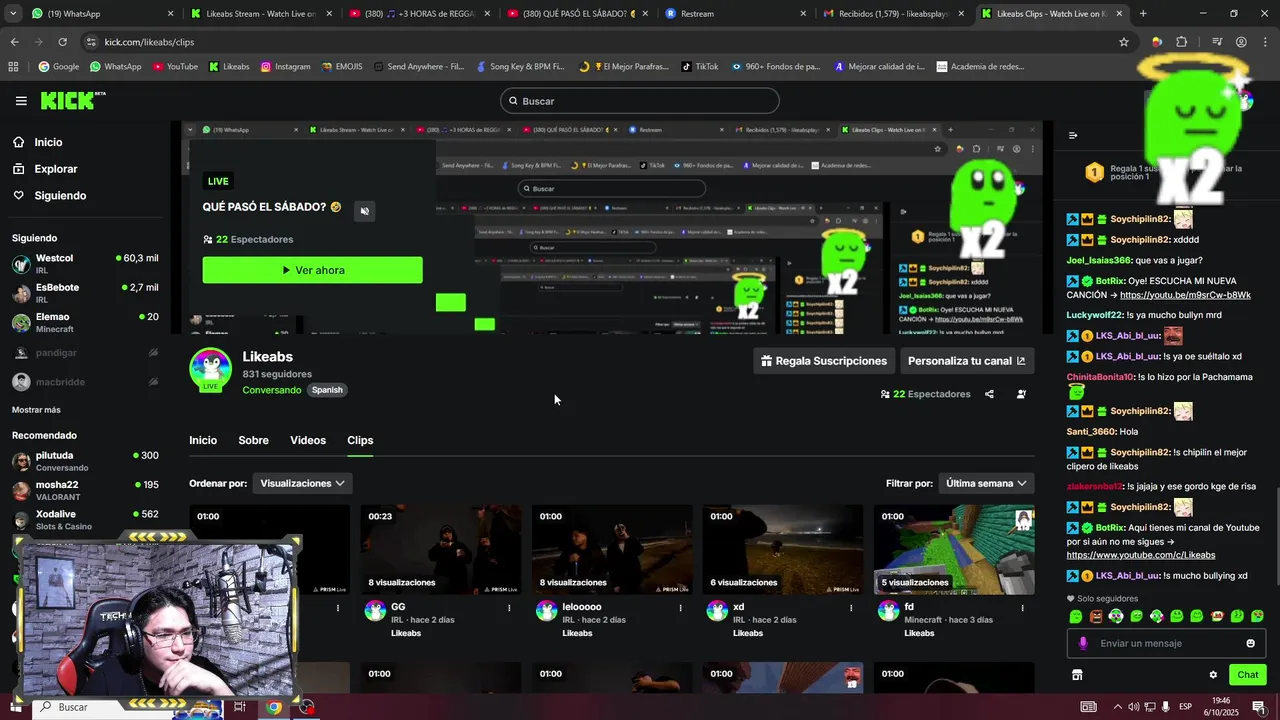1280x720 pixels.
Task: Open Windows Task View in taskbar
Action: pos(240,707)
